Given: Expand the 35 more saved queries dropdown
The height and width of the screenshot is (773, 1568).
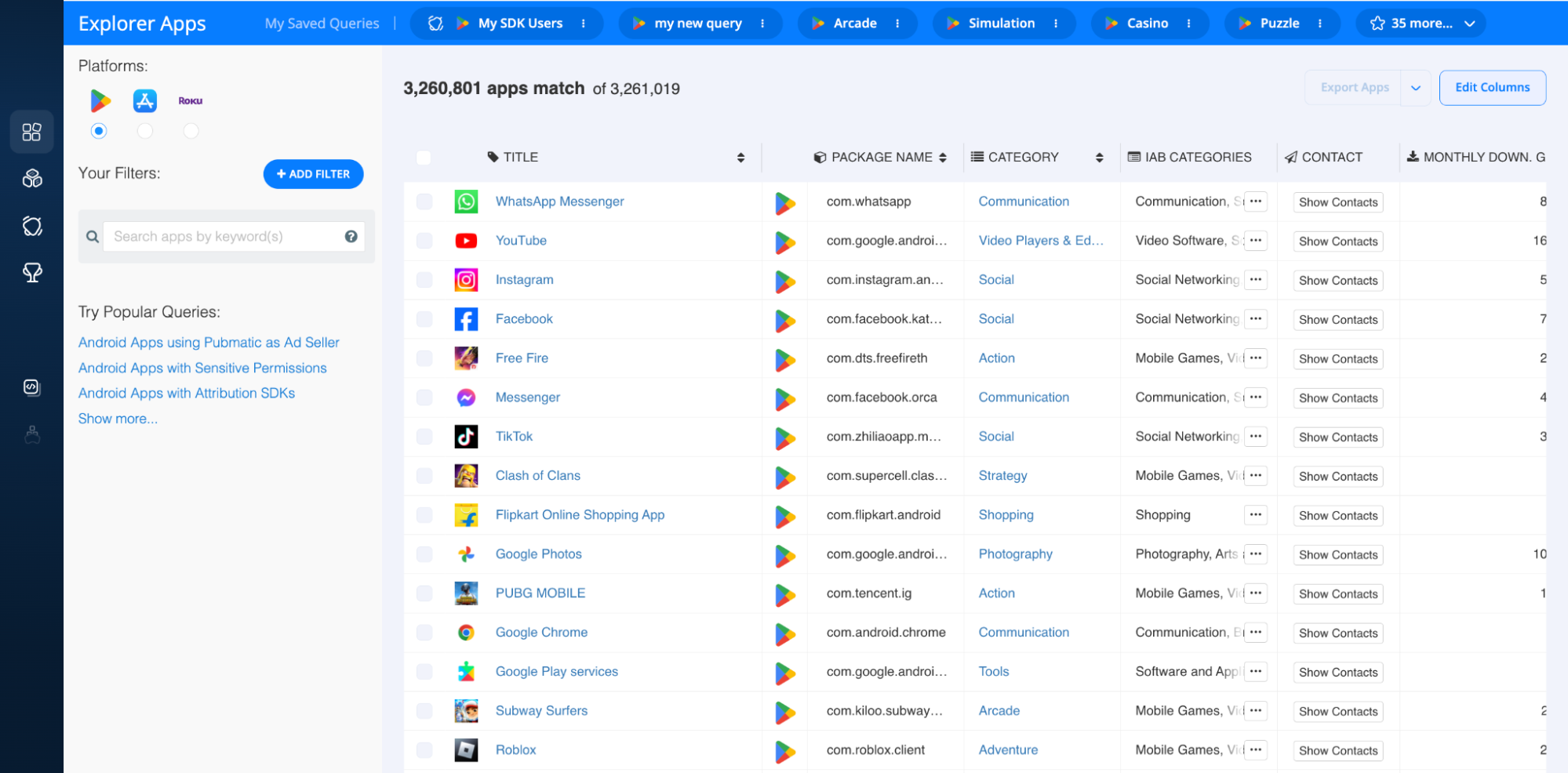Looking at the screenshot, I should click(1422, 24).
